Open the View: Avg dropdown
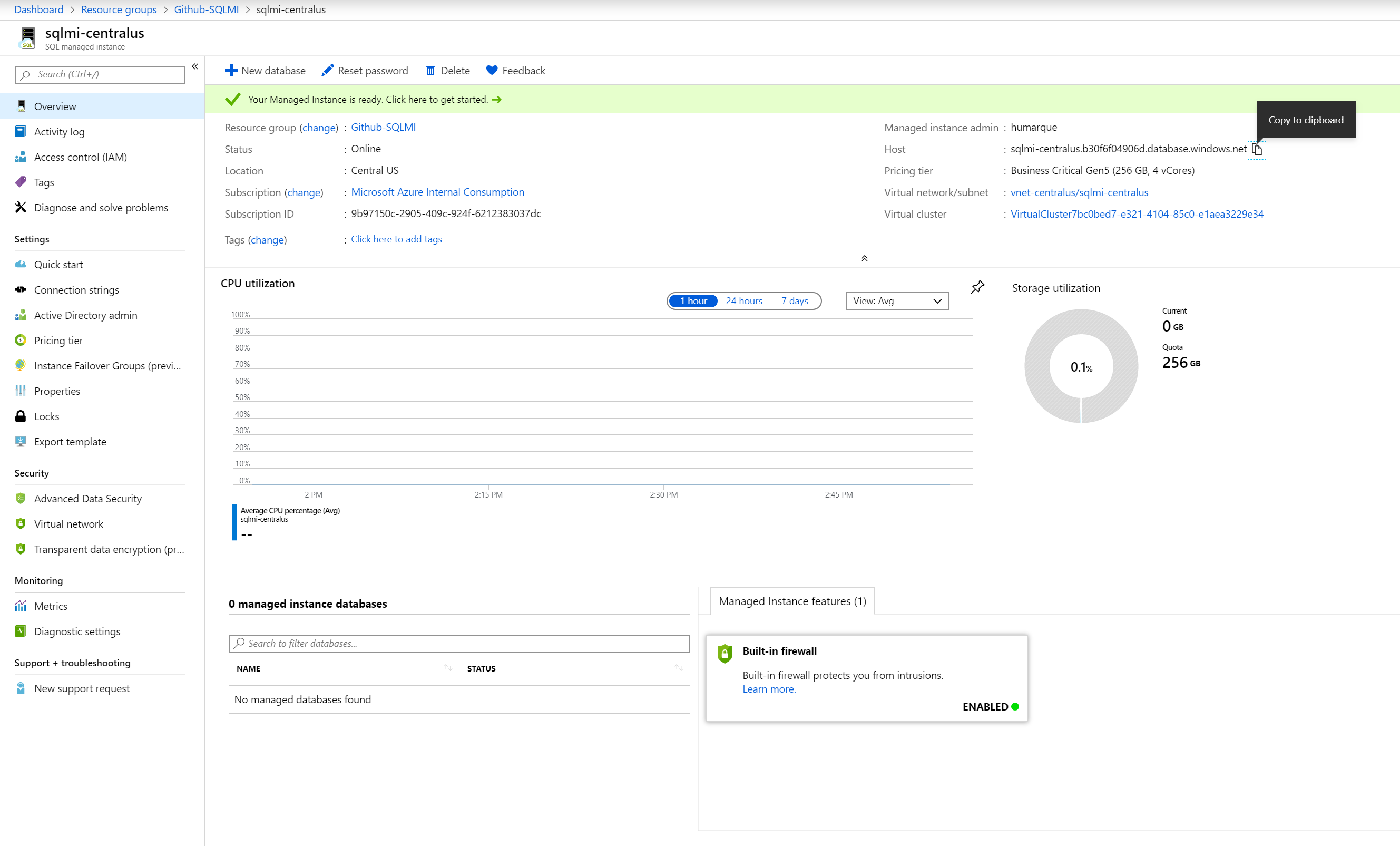Image resolution: width=1400 pixels, height=846 pixels. coord(897,301)
